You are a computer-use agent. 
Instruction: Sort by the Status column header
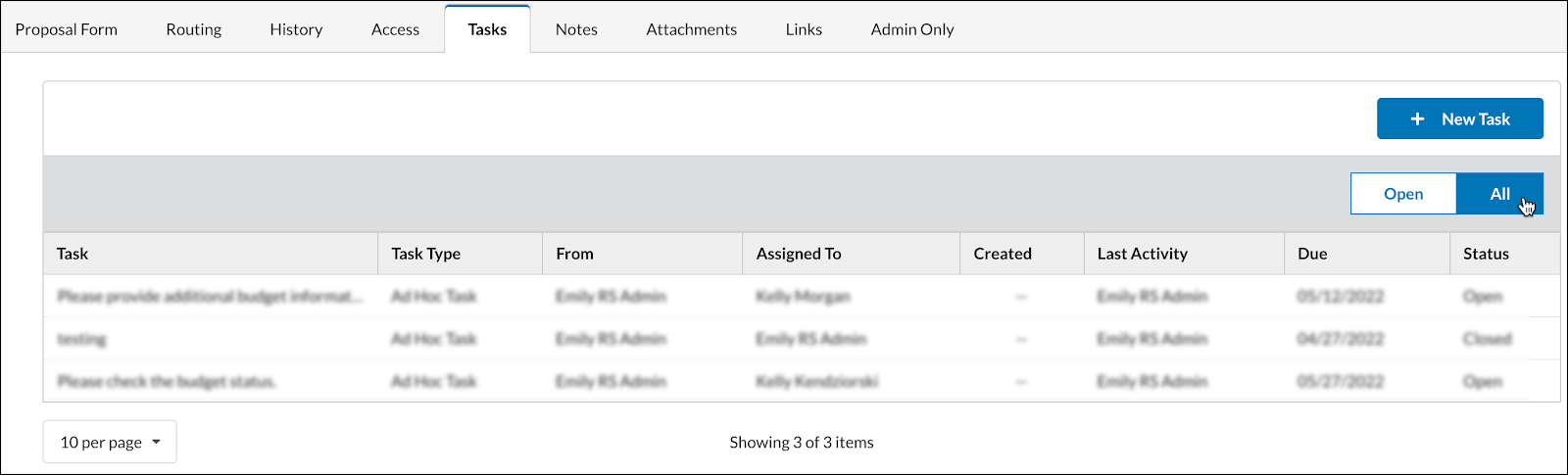(x=1486, y=254)
